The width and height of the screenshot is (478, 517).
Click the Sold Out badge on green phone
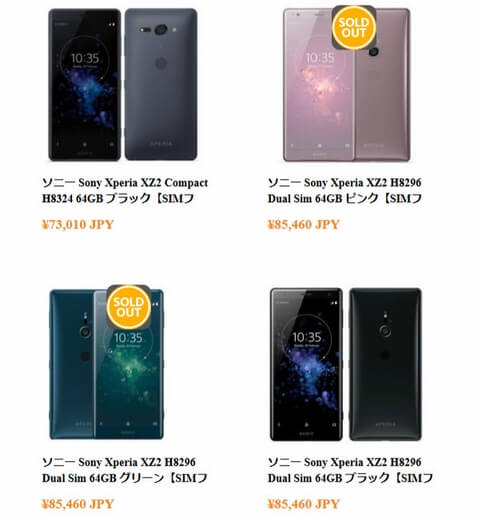[x=128, y=307]
